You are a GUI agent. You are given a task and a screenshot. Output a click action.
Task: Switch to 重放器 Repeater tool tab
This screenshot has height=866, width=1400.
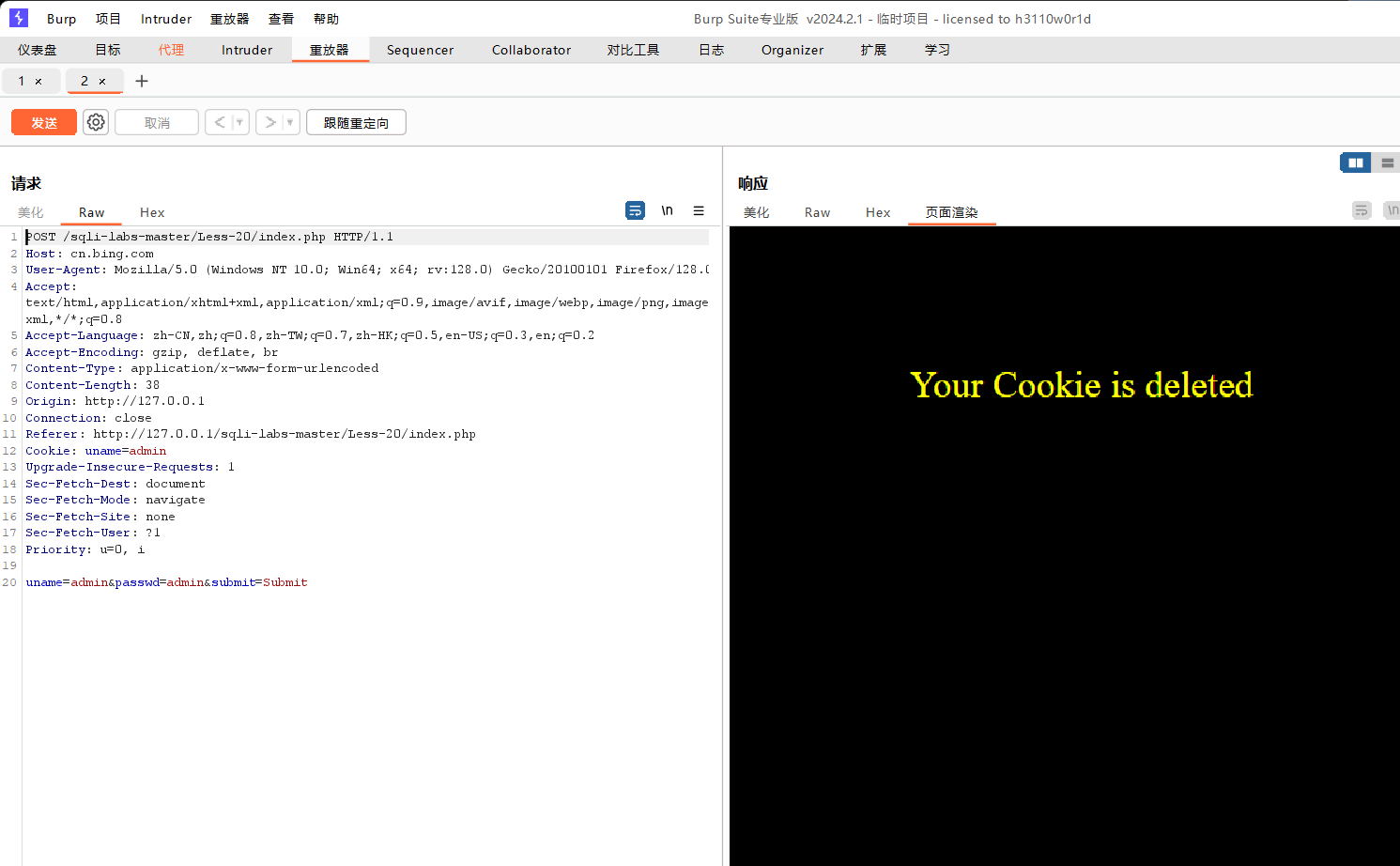330,50
